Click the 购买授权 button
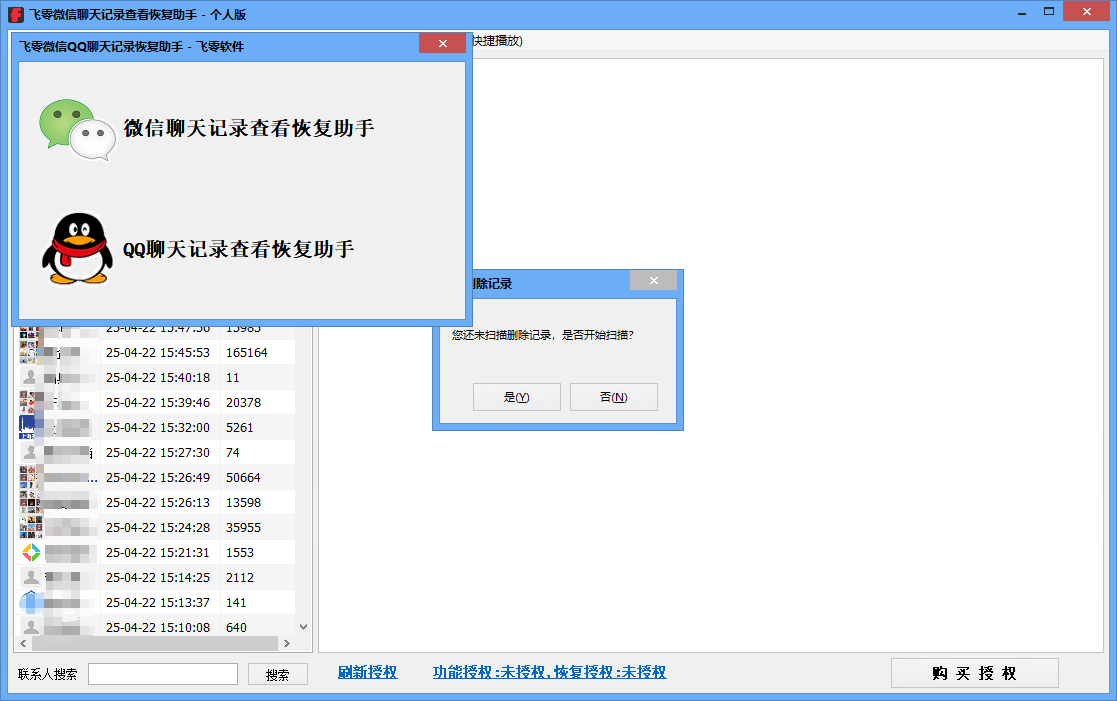The image size is (1117, 701). [975, 673]
